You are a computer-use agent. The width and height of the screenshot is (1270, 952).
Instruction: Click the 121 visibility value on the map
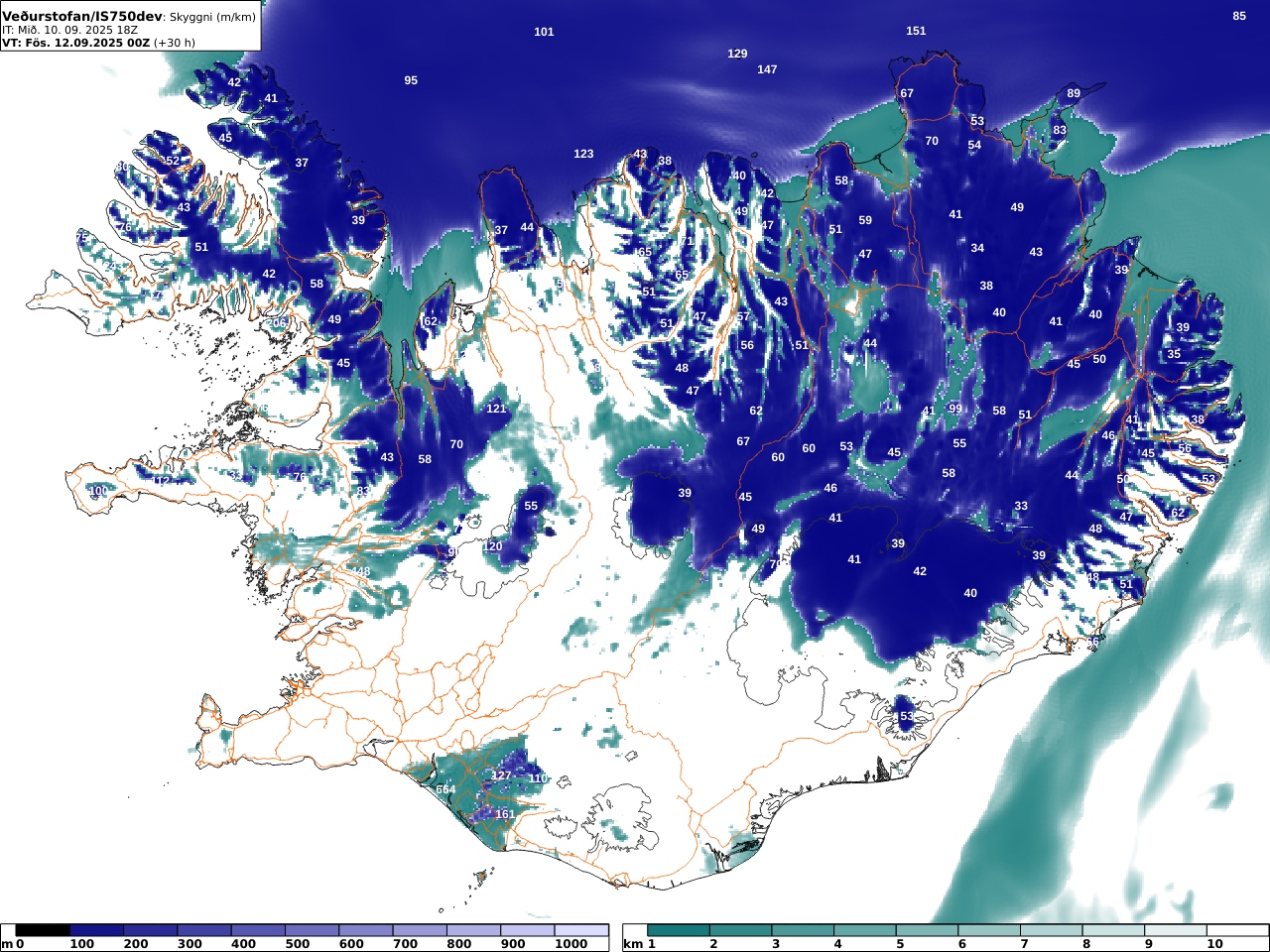(496, 409)
